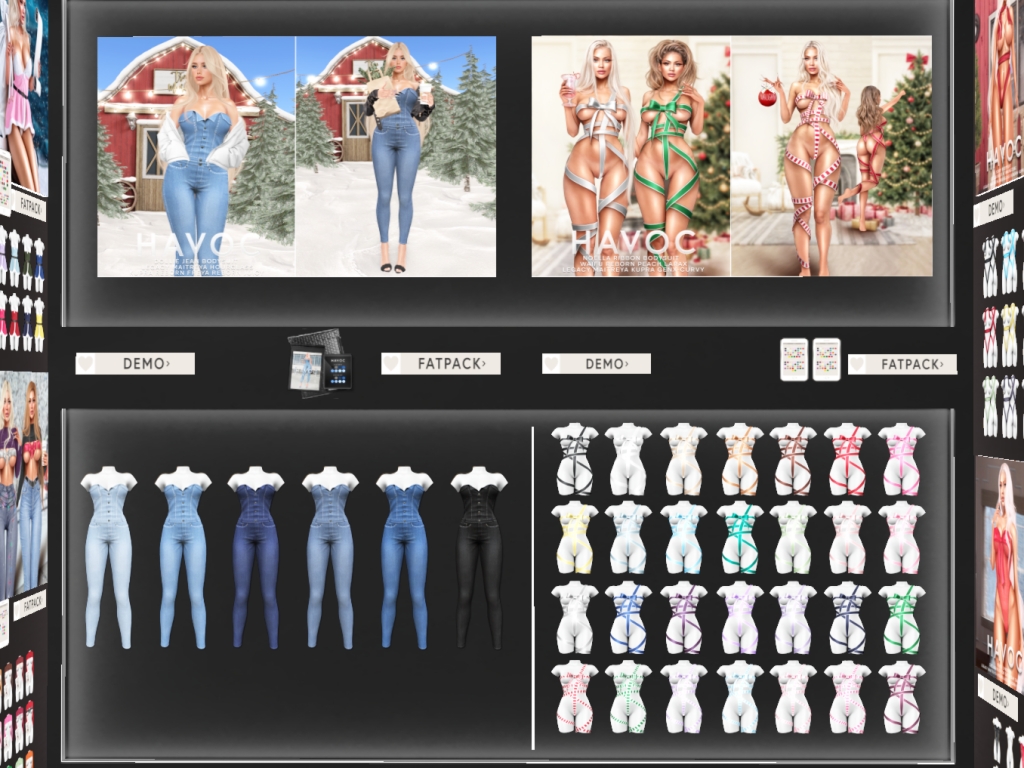Get the DEMO for the jeans bodysuit
This screenshot has width=1024, height=768.
click(145, 364)
